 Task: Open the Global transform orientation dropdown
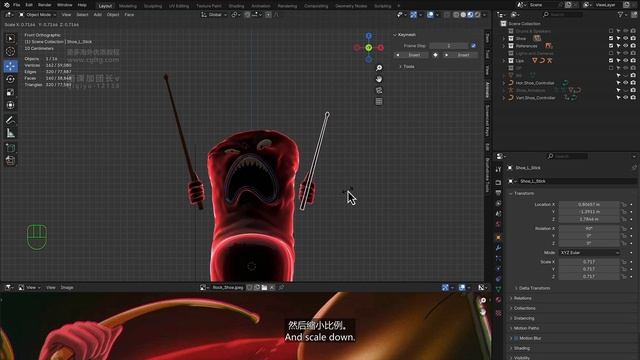[214, 15]
